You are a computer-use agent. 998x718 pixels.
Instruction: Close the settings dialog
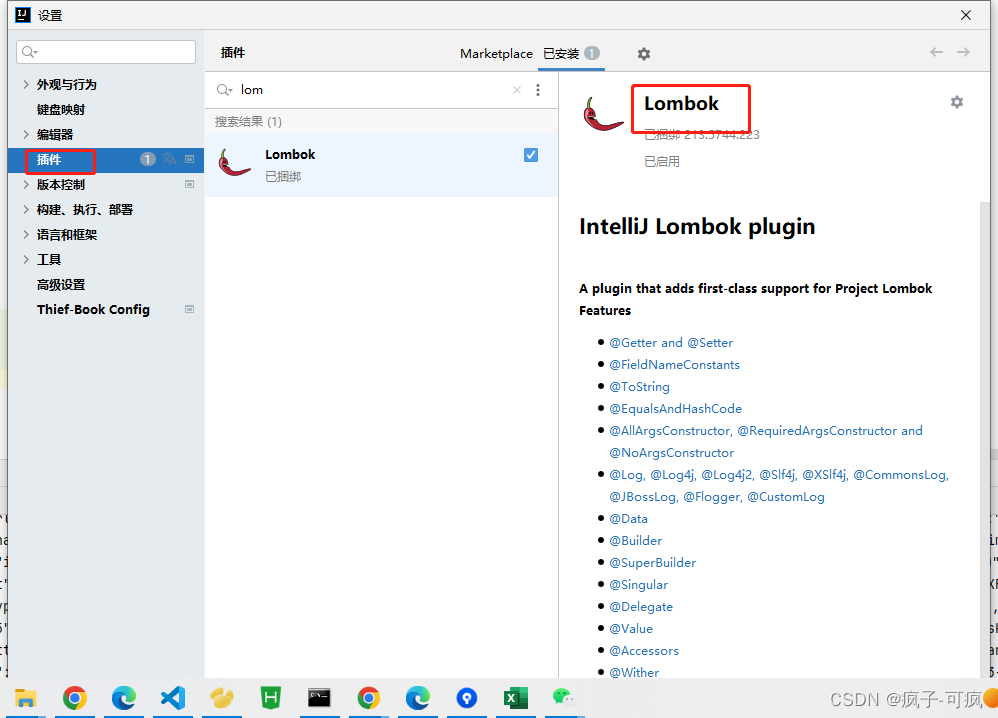pos(966,15)
